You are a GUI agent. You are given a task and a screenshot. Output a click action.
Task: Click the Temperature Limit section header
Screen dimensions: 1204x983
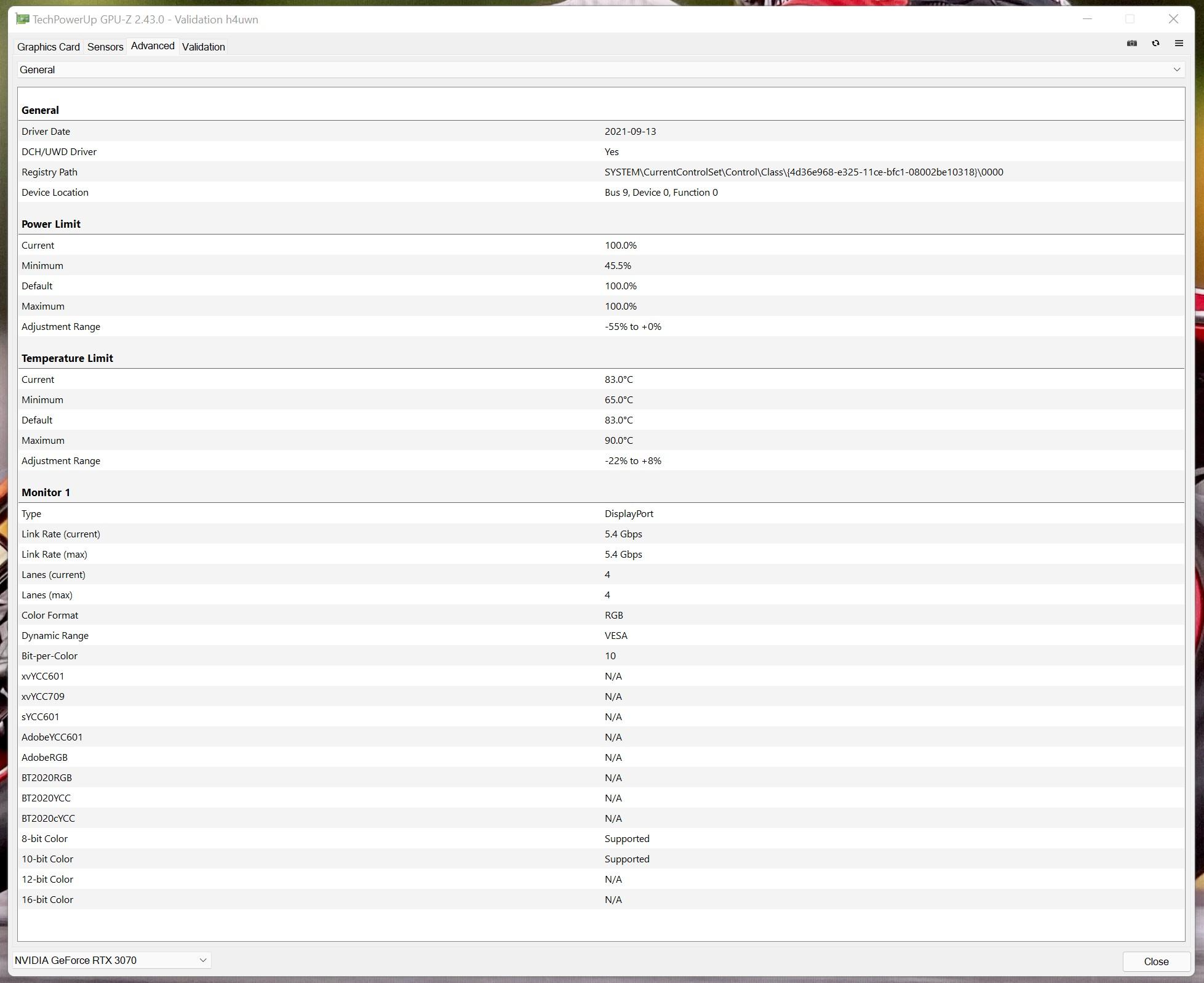[67, 358]
